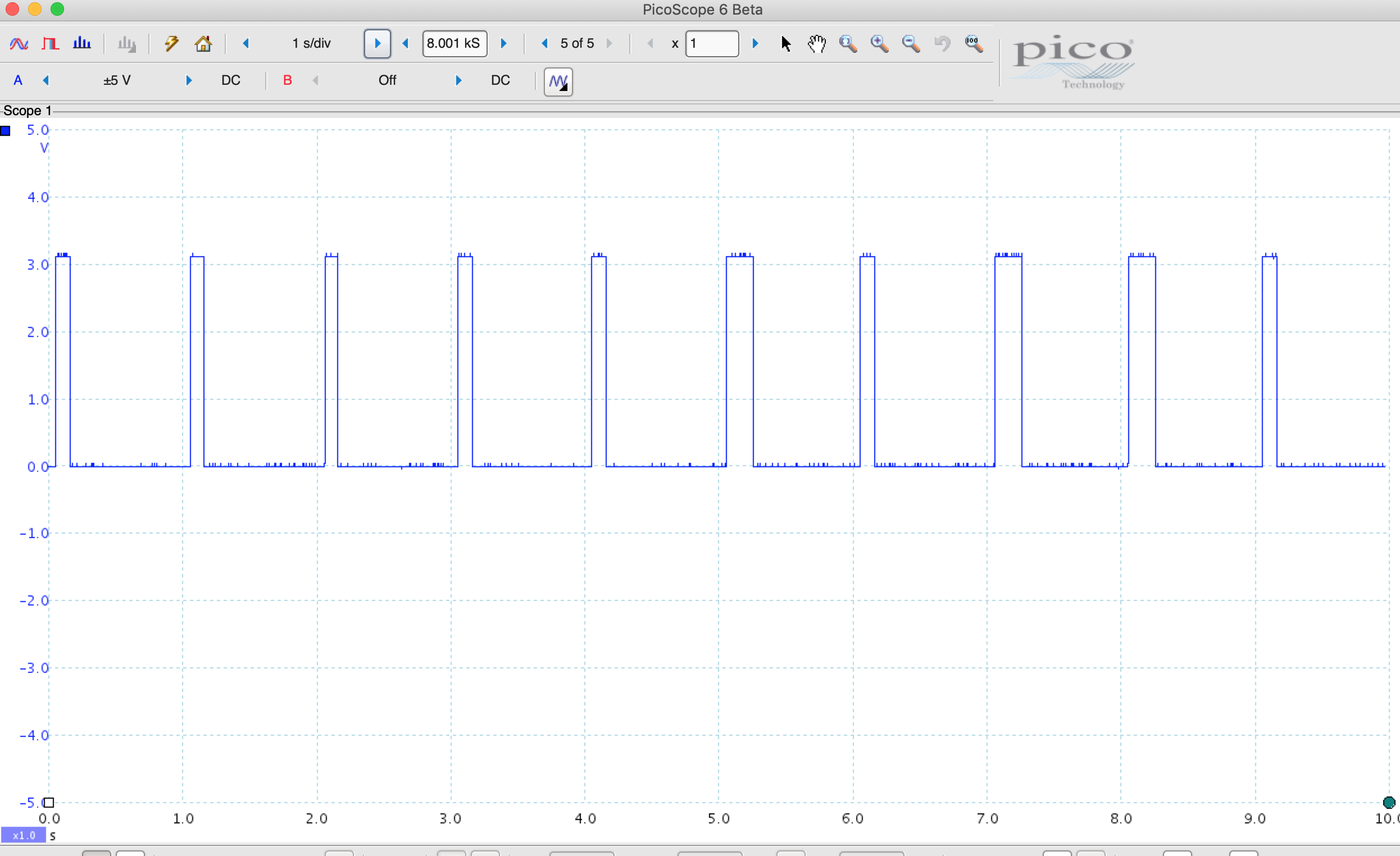Decrease horizontal zoom factor arrow
The height and width of the screenshot is (856, 1400).
tap(651, 43)
